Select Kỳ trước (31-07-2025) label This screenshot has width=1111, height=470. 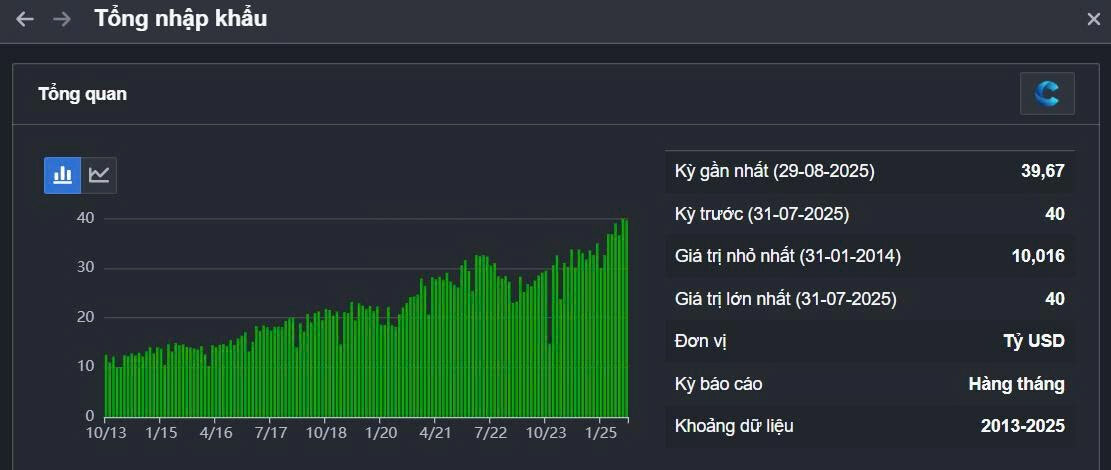(x=762, y=214)
